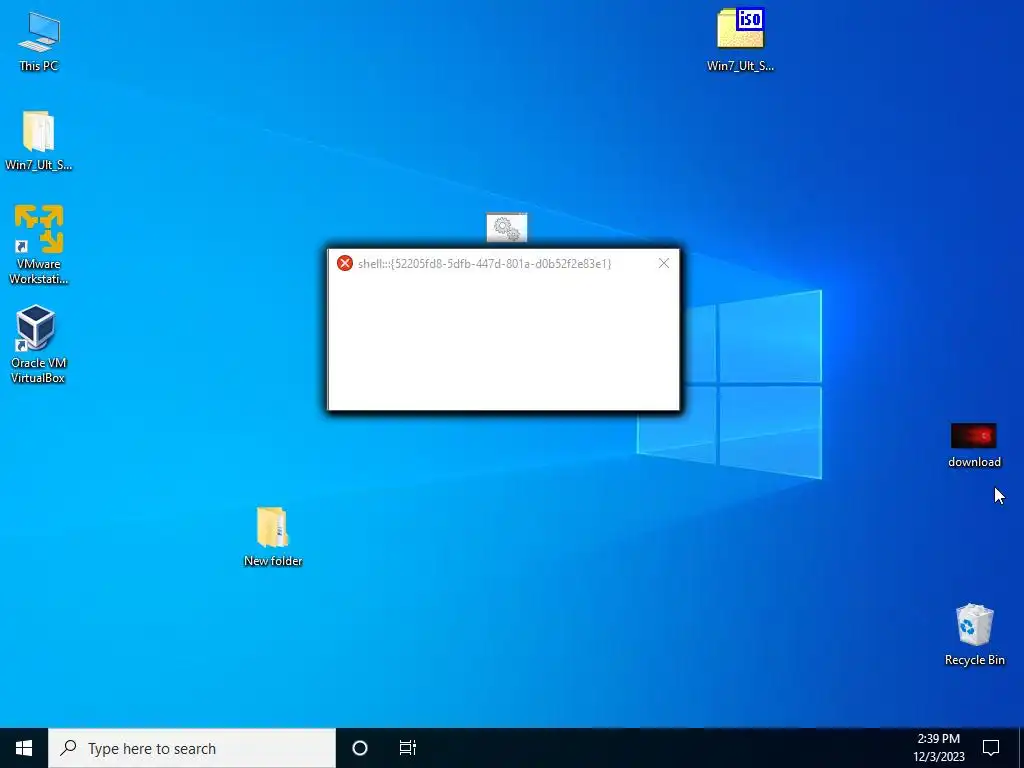This screenshot has width=1024, height=768.
Task: Select the VMware Workstation shortcut
Action: pos(39,244)
